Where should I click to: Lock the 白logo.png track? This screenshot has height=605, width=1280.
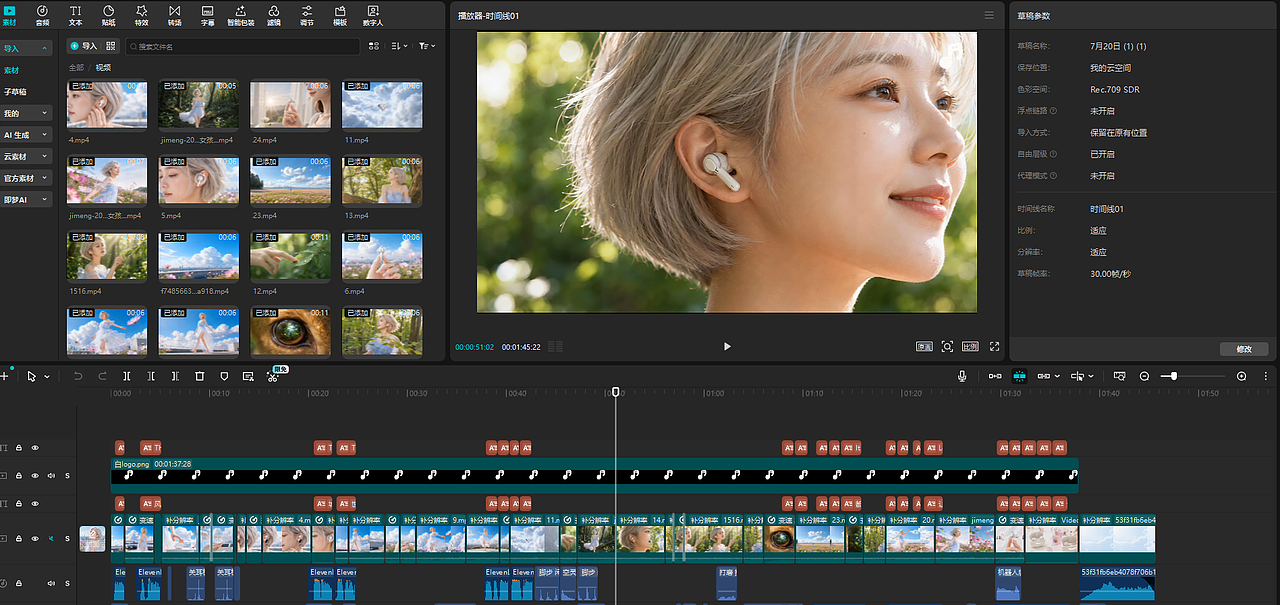tap(18, 475)
